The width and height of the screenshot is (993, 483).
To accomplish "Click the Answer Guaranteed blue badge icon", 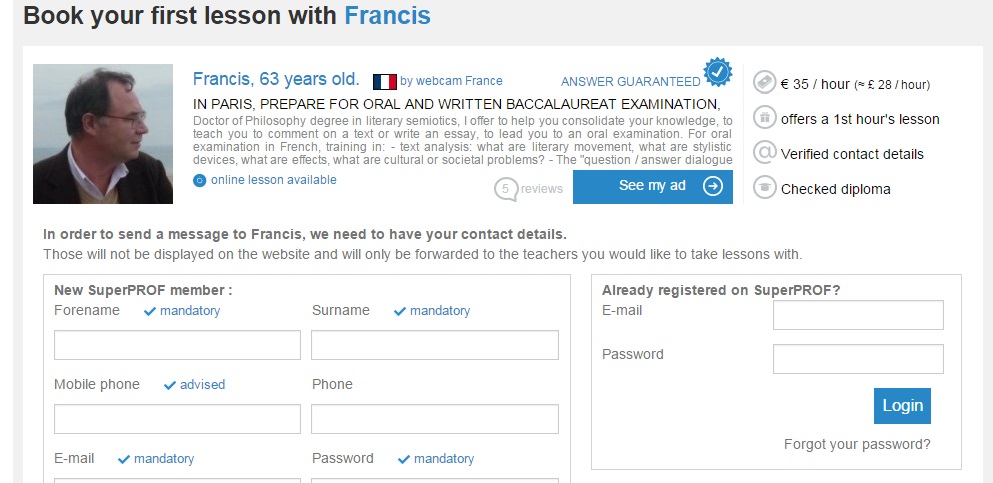I will (x=717, y=72).
